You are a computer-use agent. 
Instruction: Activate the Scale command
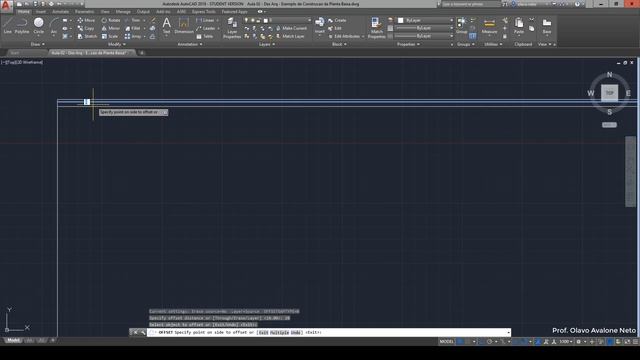(110, 36)
